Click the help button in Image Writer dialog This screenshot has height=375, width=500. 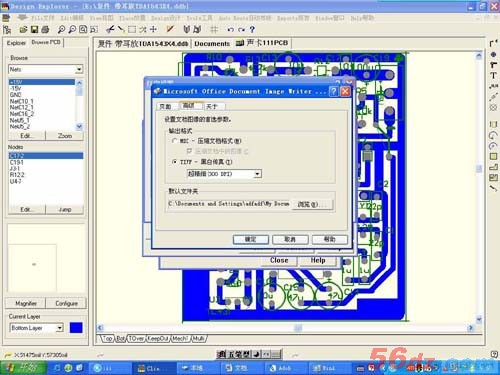[x=329, y=239]
